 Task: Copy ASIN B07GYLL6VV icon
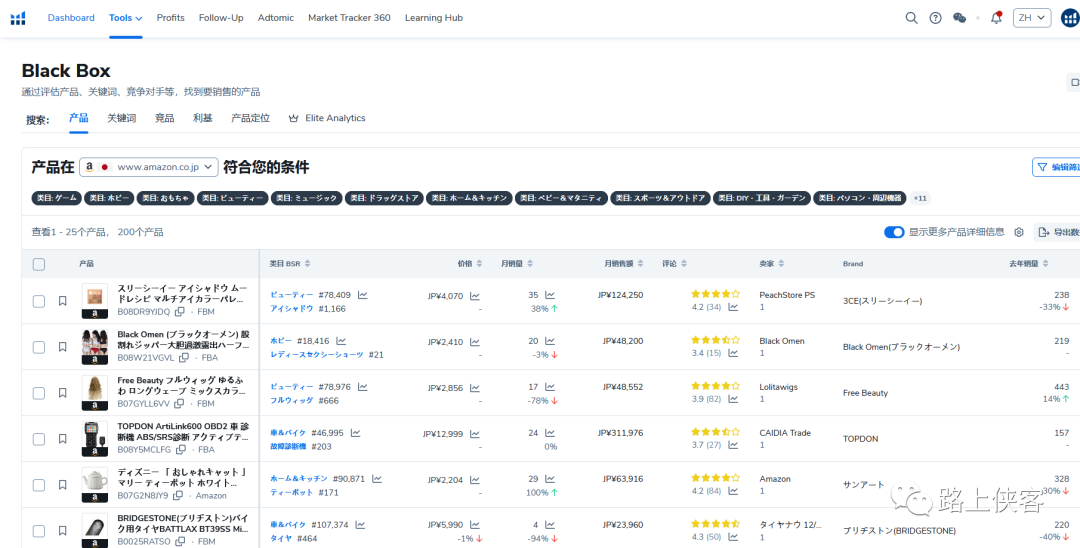pyautogui.click(x=179, y=403)
